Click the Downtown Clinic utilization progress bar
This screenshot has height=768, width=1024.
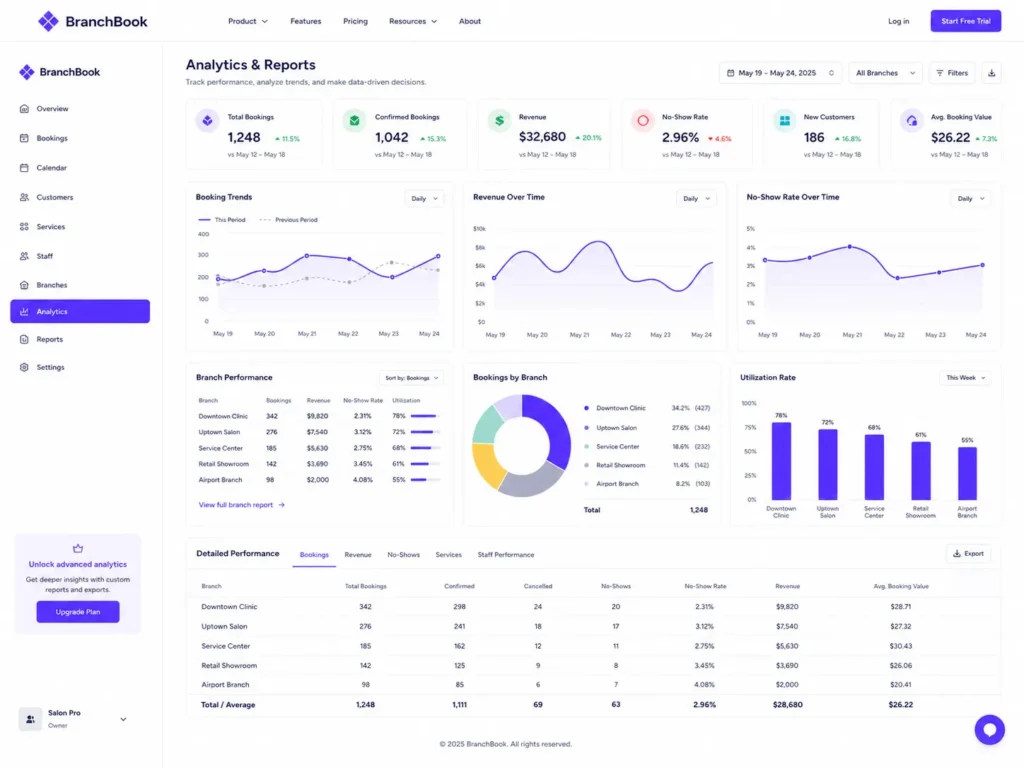point(426,416)
